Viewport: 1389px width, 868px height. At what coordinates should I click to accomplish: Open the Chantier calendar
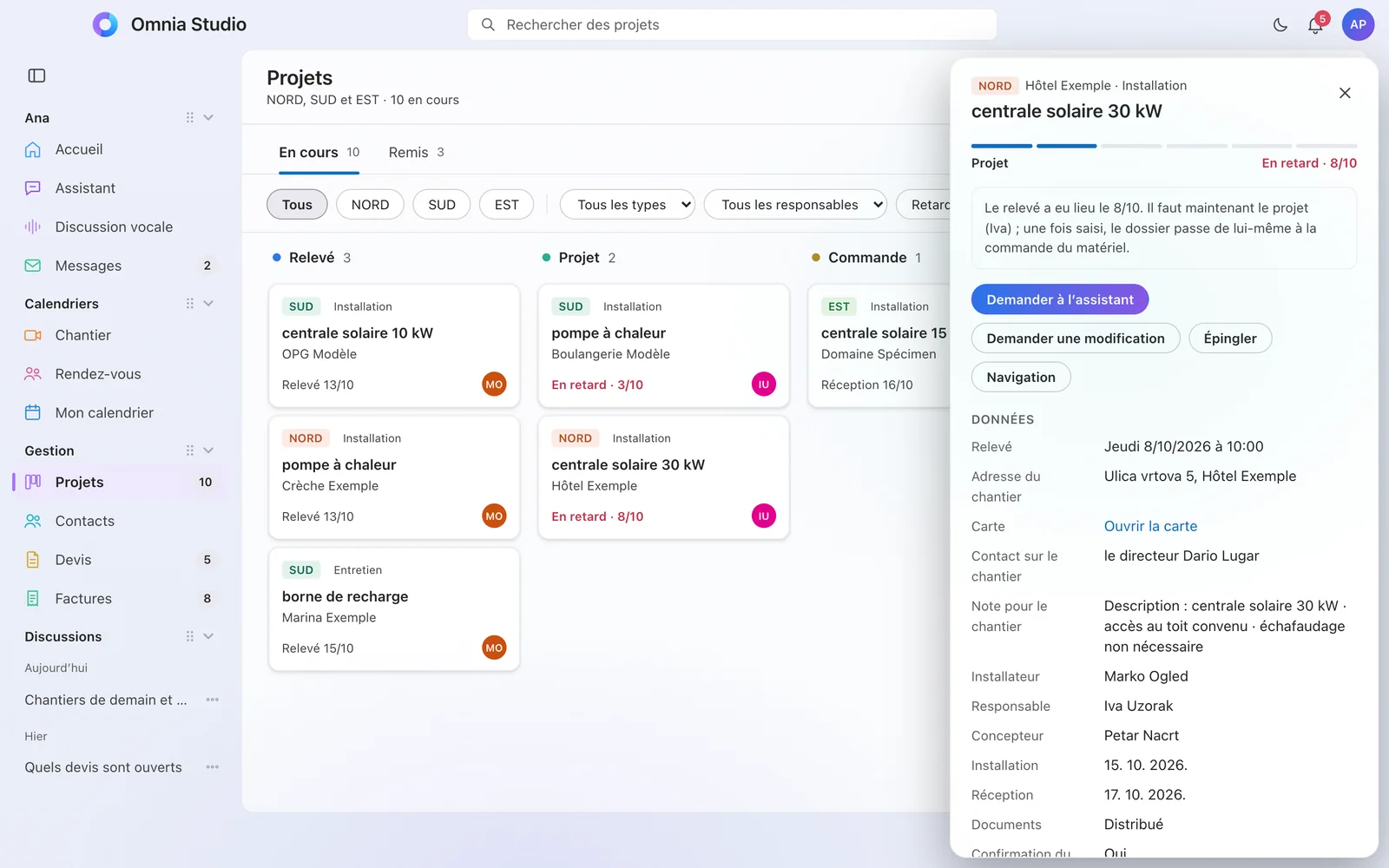tap(119, 335)
